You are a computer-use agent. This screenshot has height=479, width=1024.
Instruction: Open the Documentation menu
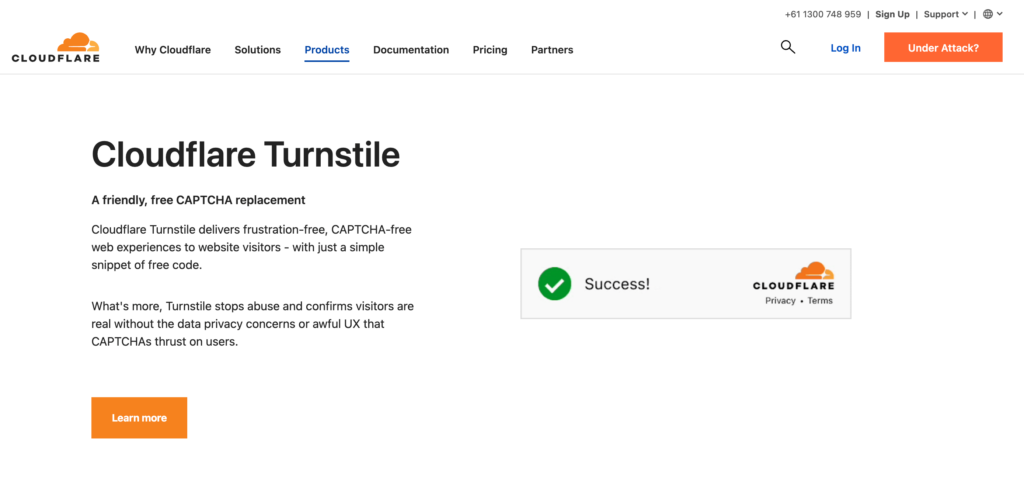point(411,50)
